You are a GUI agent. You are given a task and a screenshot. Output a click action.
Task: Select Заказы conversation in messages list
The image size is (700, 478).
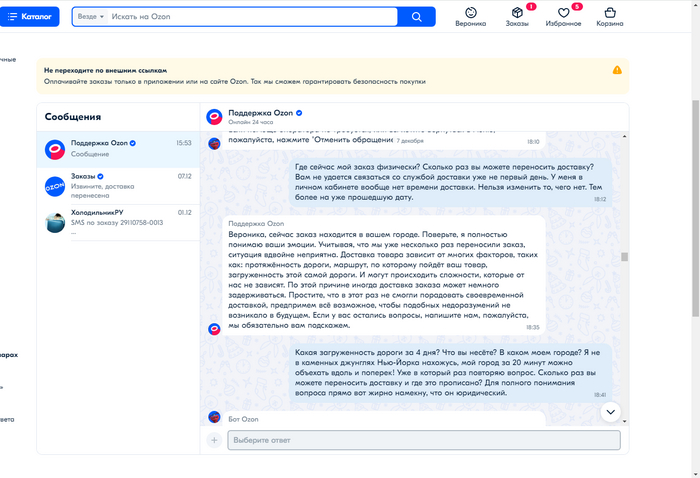tap(118, 186)
